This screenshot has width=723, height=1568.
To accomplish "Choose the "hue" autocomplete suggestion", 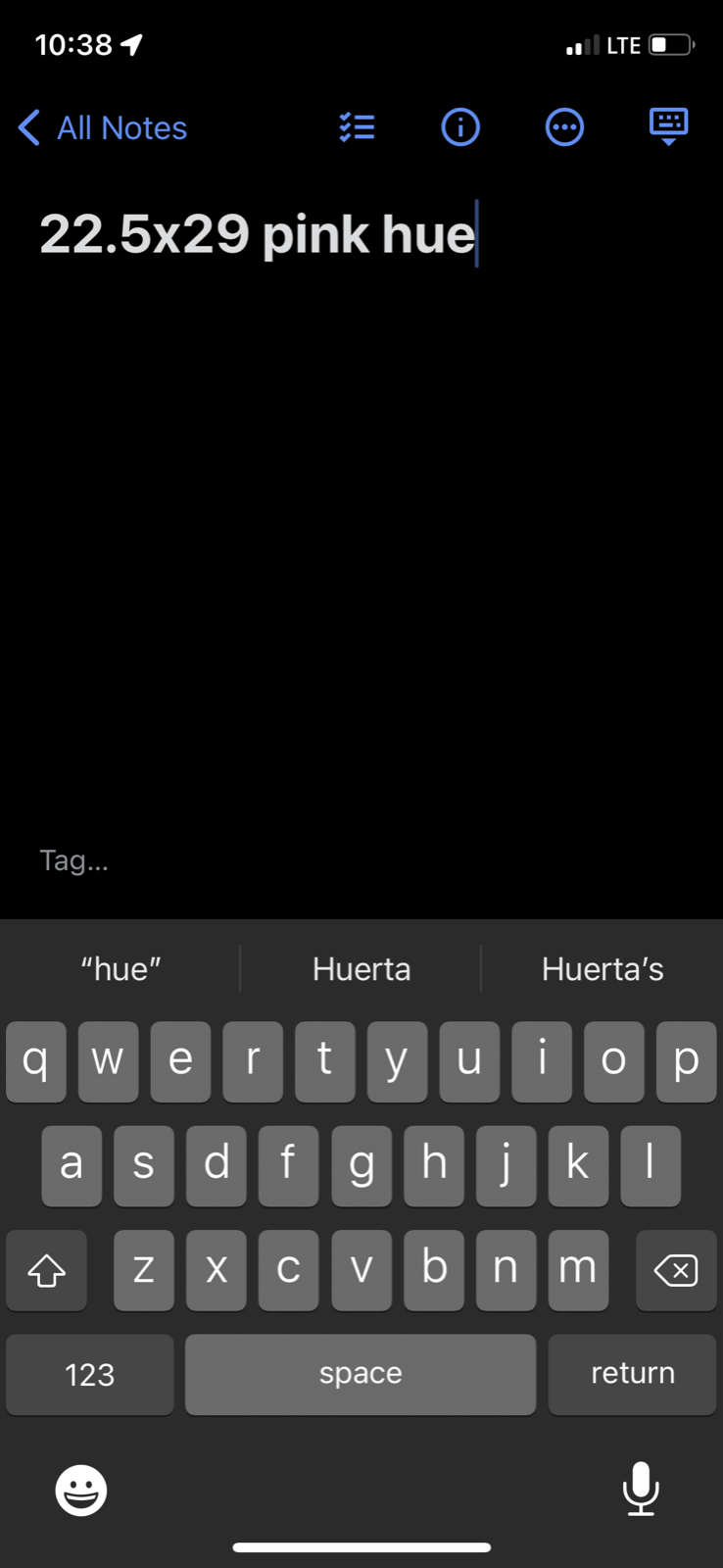I will (120, 969).
